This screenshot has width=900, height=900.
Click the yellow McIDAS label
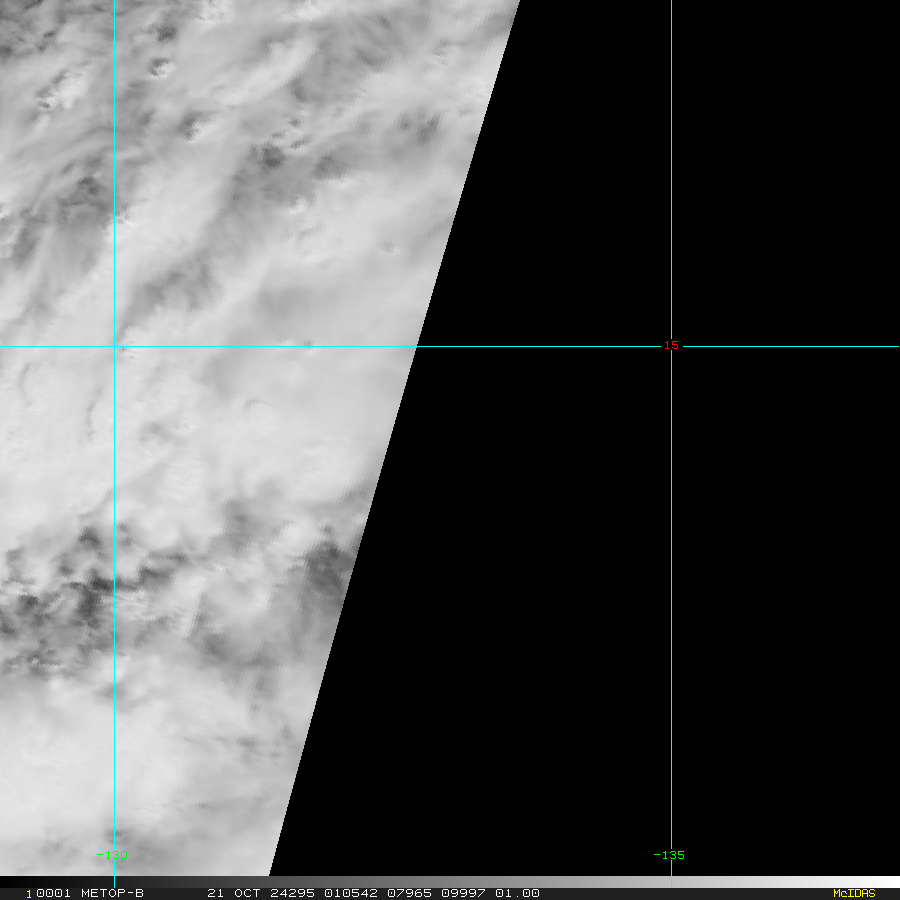coord(854,893)
